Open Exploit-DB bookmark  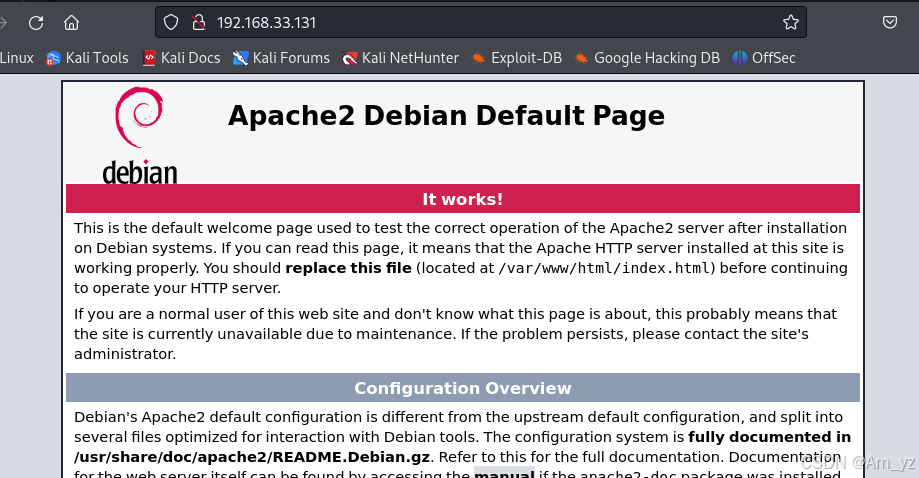coord(517,58)
